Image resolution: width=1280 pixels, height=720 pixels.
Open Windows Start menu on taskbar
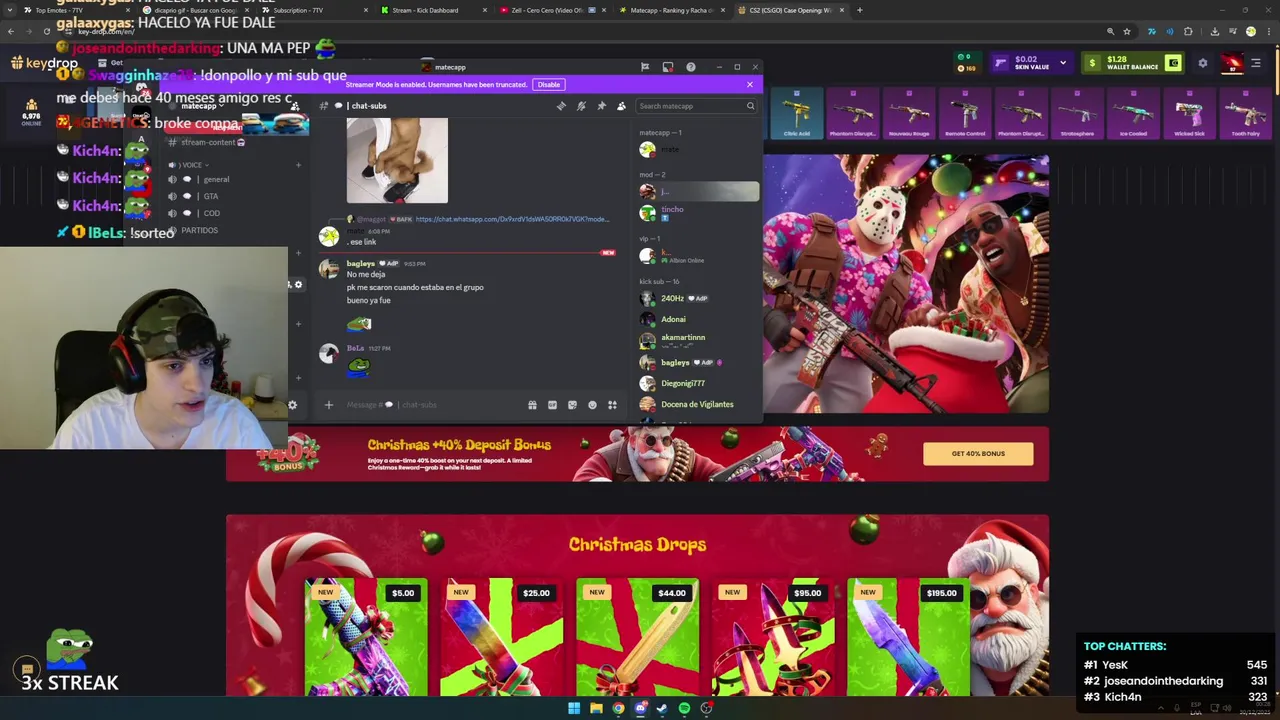(574, 708)
